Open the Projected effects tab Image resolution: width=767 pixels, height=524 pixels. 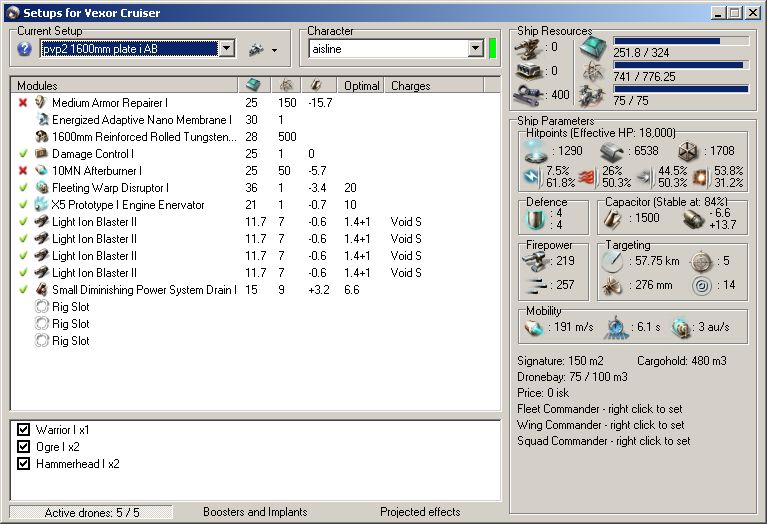tap(420, 512)
